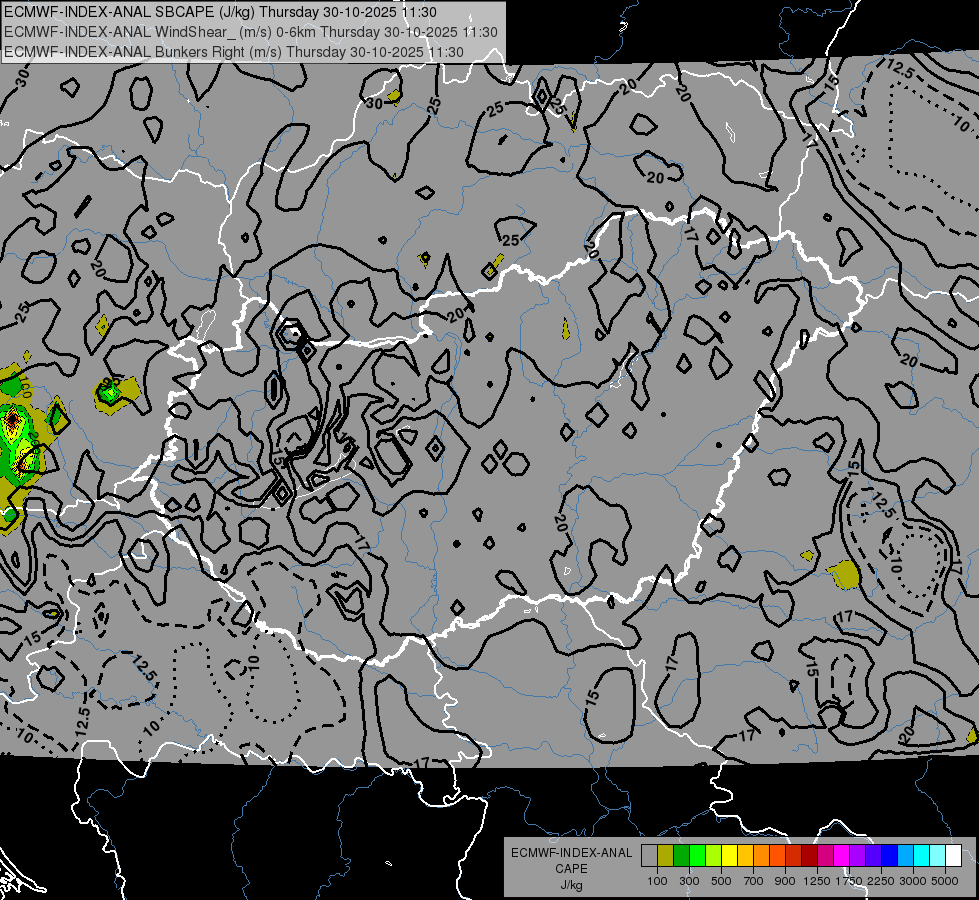Click the 1250 value on the legend scale
The image size is (979, 900).
coord(817,881)
